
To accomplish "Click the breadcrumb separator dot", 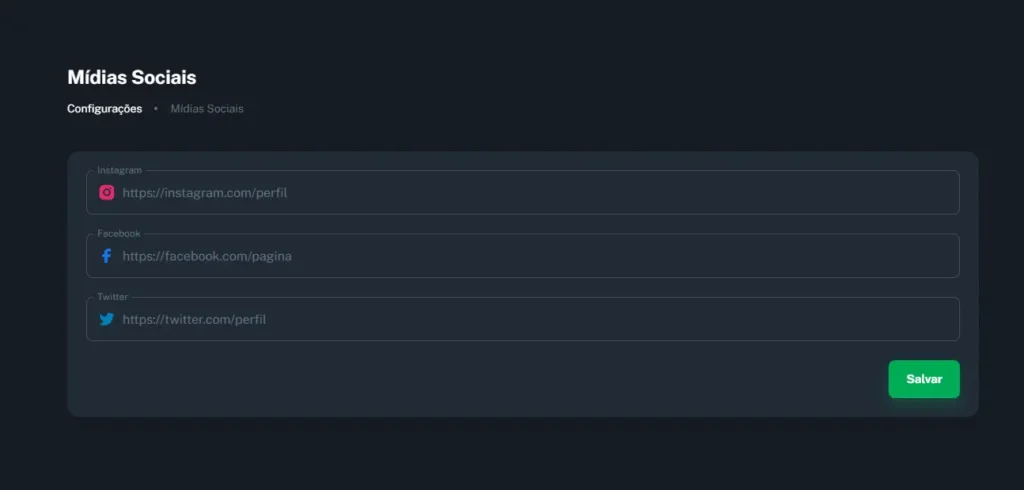I will [155, 108].
